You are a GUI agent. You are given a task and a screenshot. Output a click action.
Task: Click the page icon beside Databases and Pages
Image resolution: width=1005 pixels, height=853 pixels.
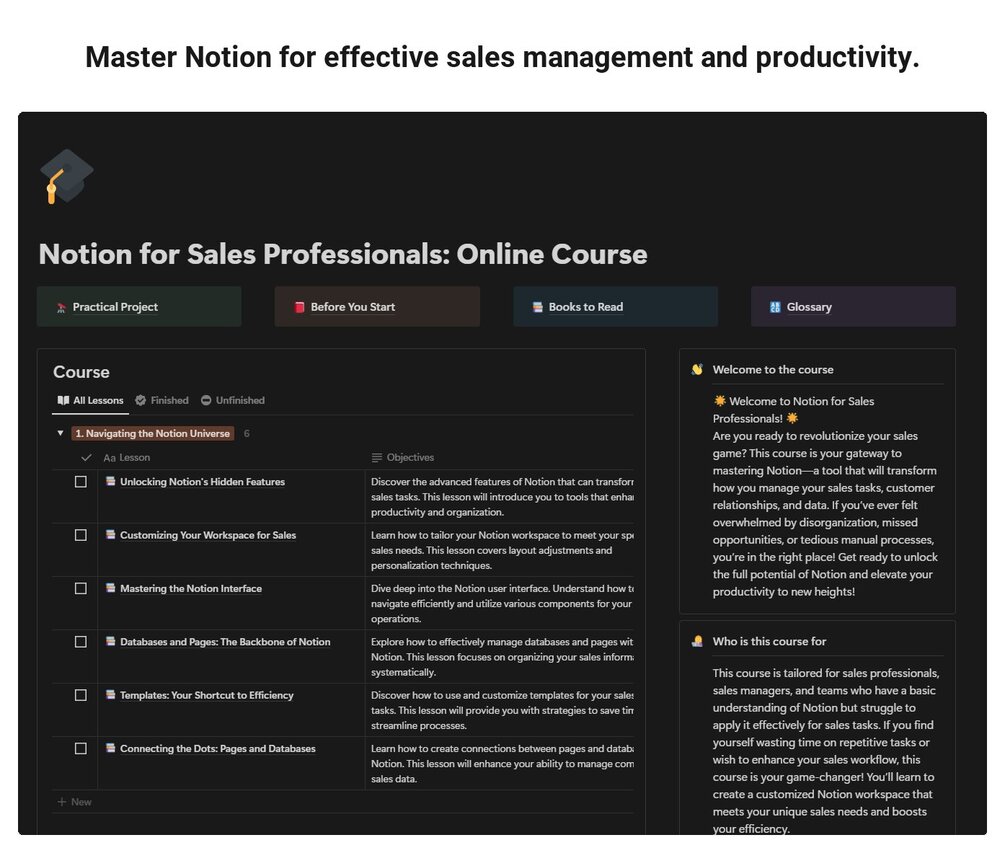point(110,641)
